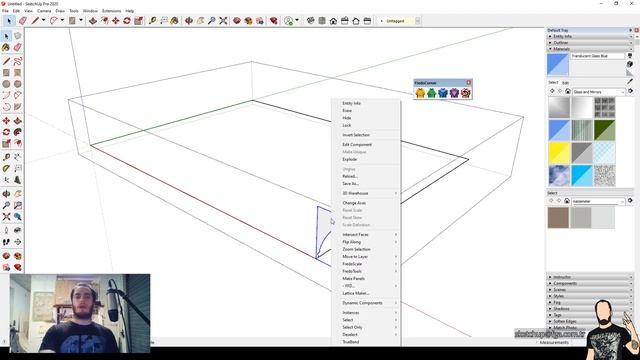Expand the Outliner panel
Viewport: 640px width, 360px height.
click(x=590, y=42)
